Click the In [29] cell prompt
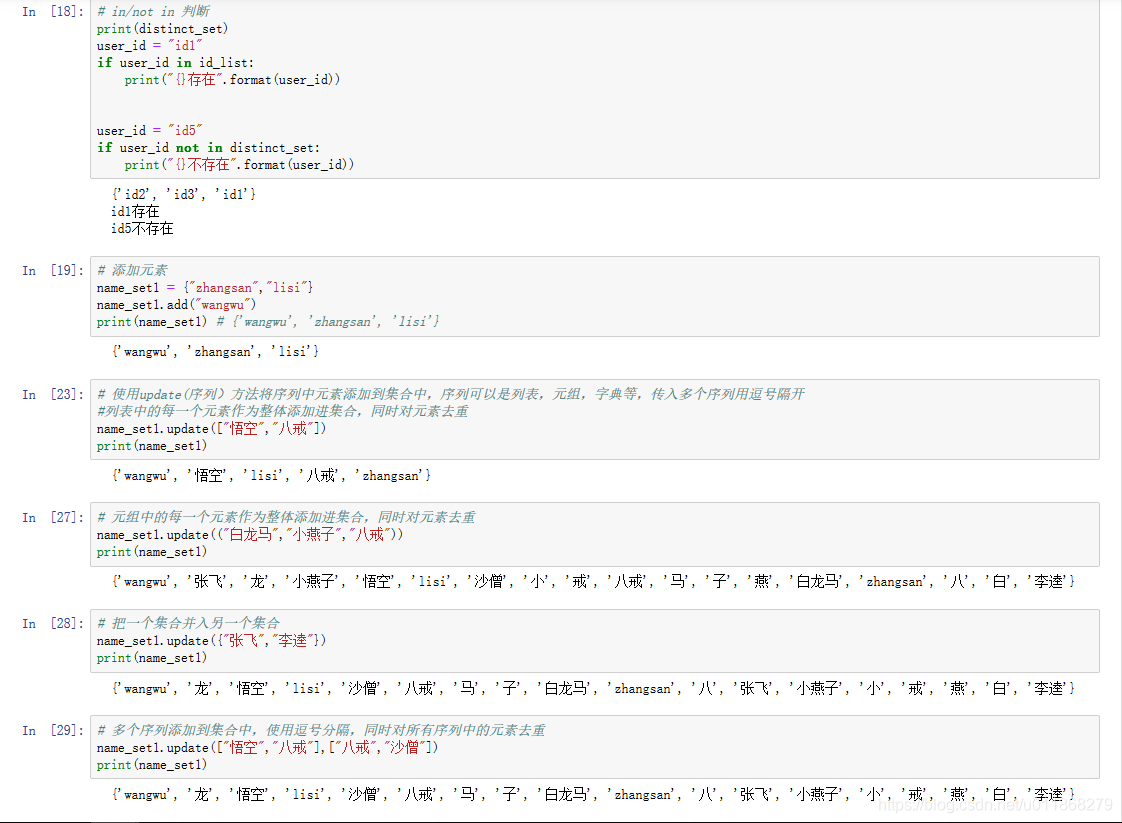This screenshot has height=823, width=1122. [53, 731]
